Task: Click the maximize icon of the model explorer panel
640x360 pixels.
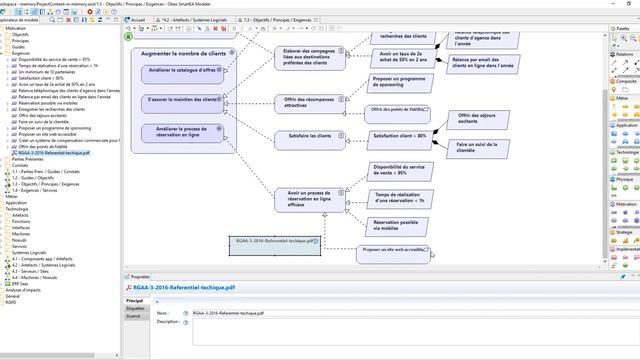Action: point(116,20)
